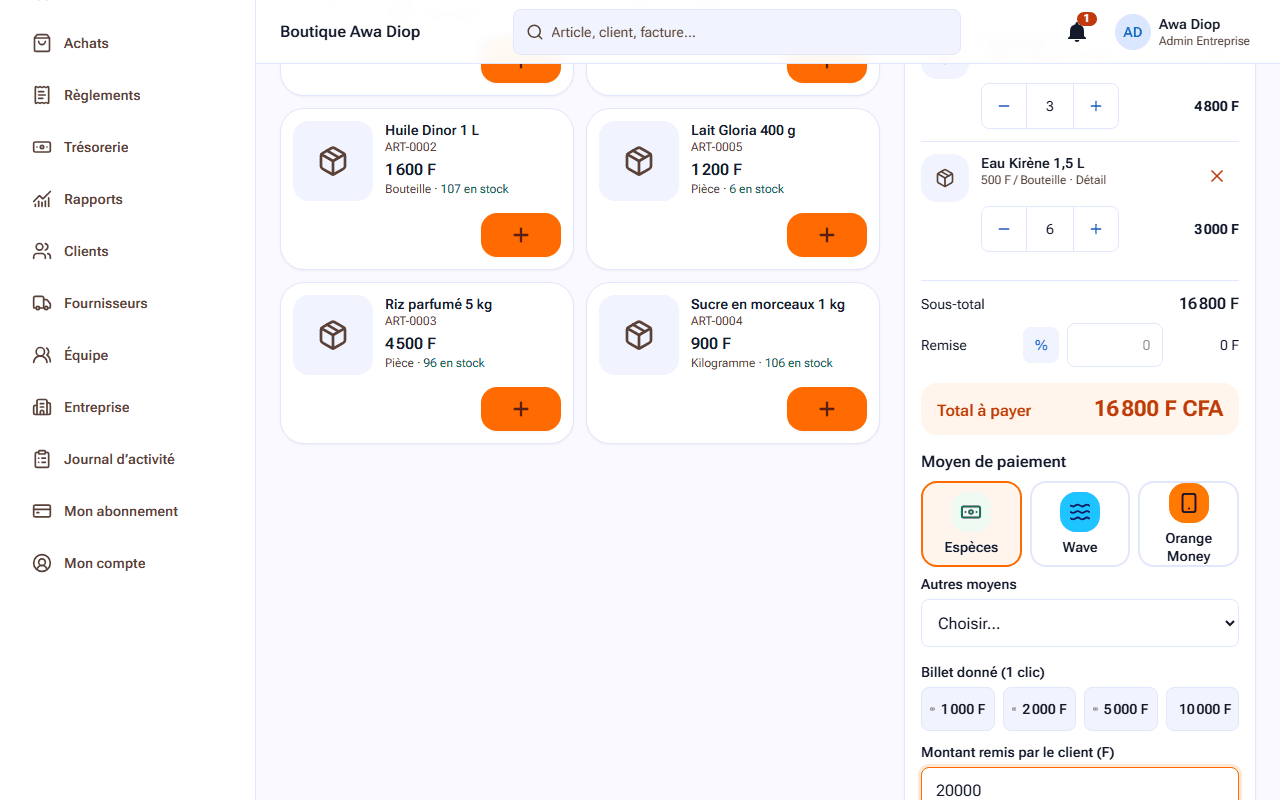Click the Huile Dinor product box icon
Viewport: 1280px width, 800px height.
tap(333, 161)
